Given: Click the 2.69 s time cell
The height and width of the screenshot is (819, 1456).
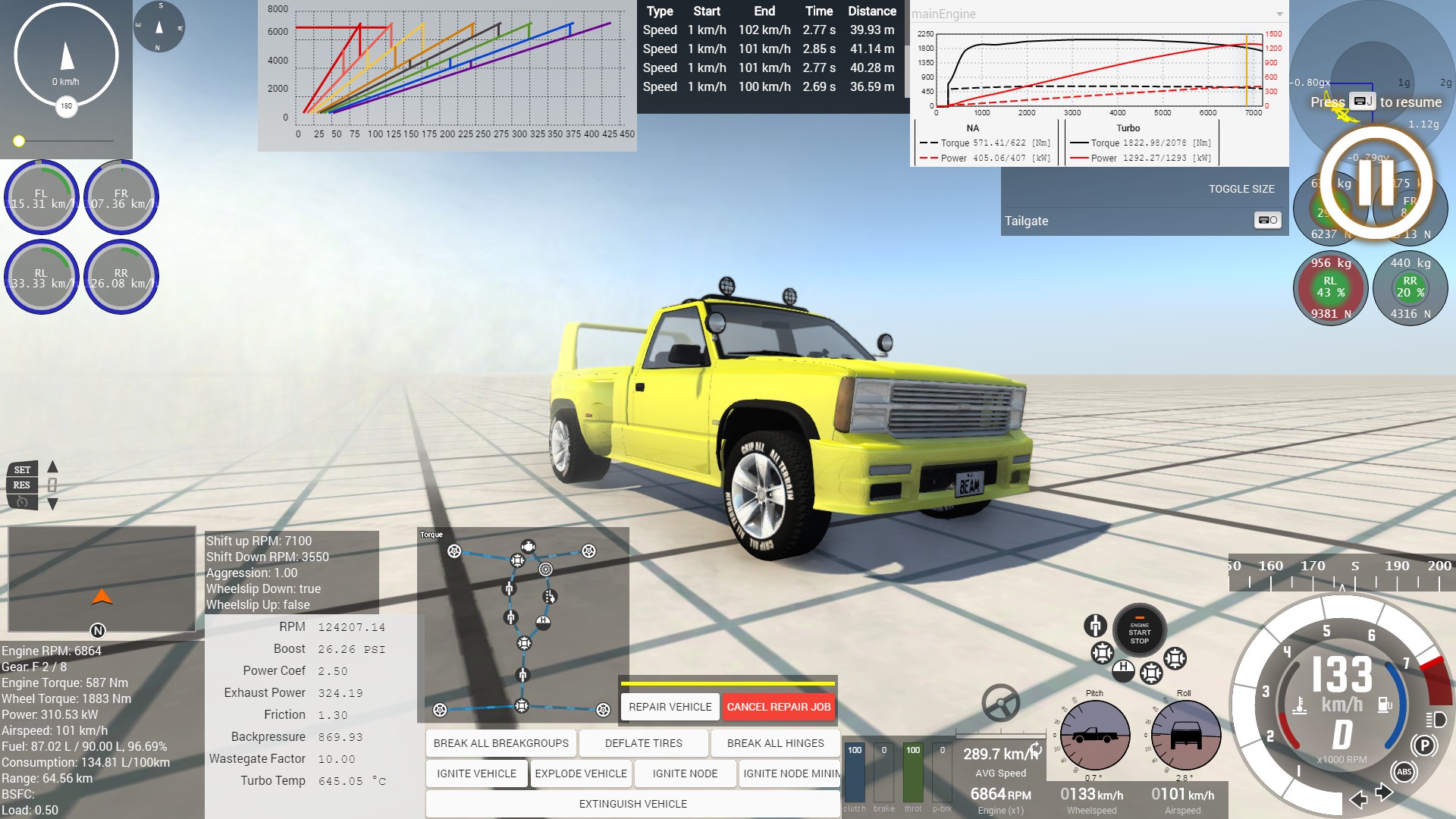Looking at the screenshot, I should pyautogui.click(x=819, y=86).
